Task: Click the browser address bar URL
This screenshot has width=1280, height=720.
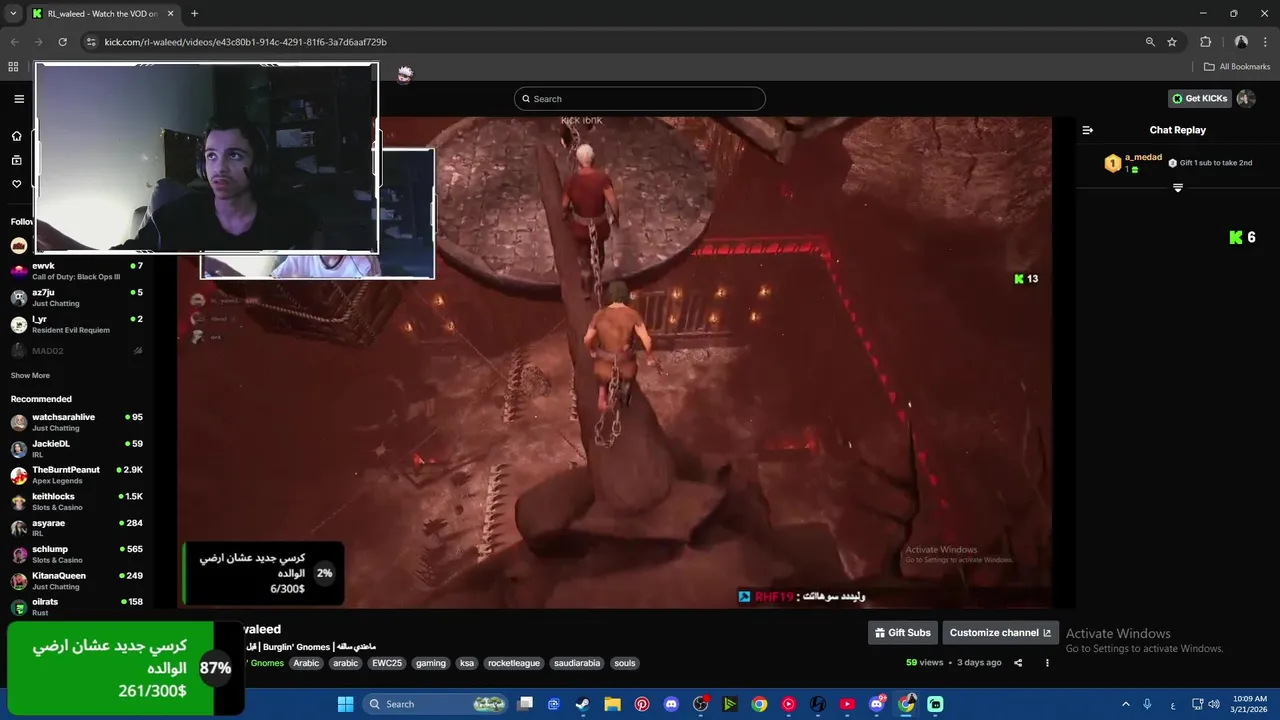Action: [x=245, y=42]
